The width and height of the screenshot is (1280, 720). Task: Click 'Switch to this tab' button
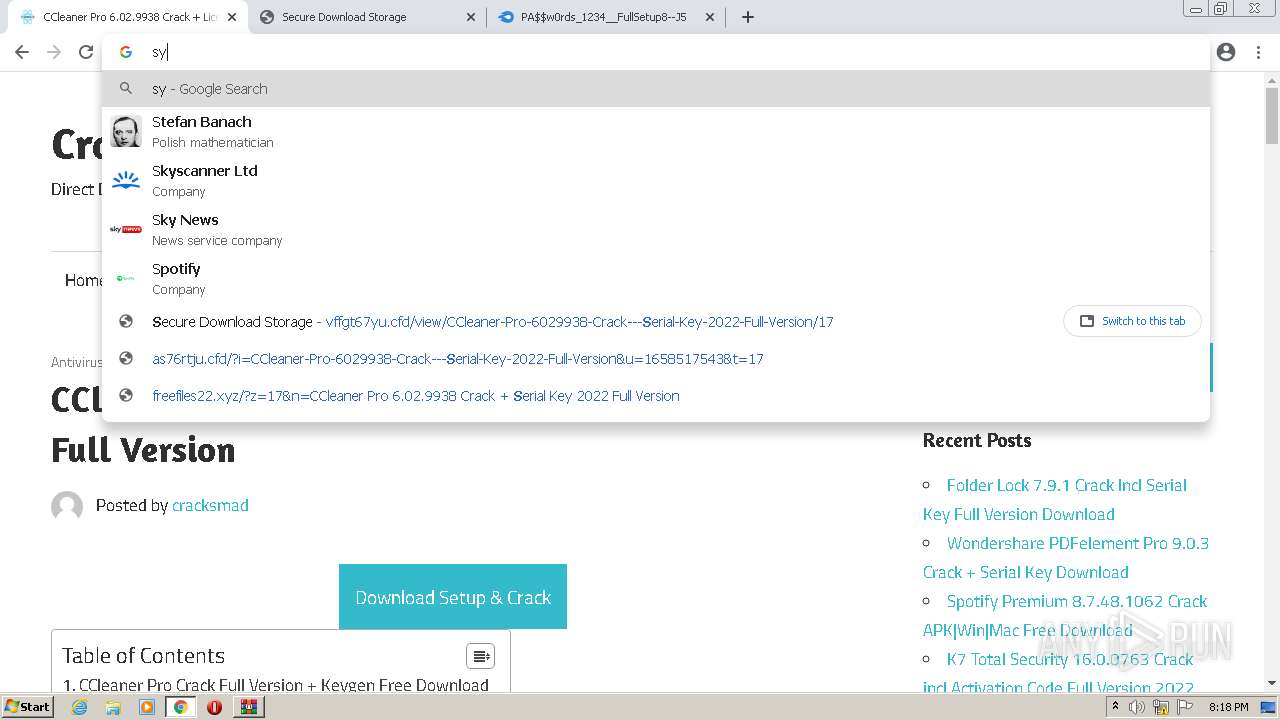tap(1132, 321)
